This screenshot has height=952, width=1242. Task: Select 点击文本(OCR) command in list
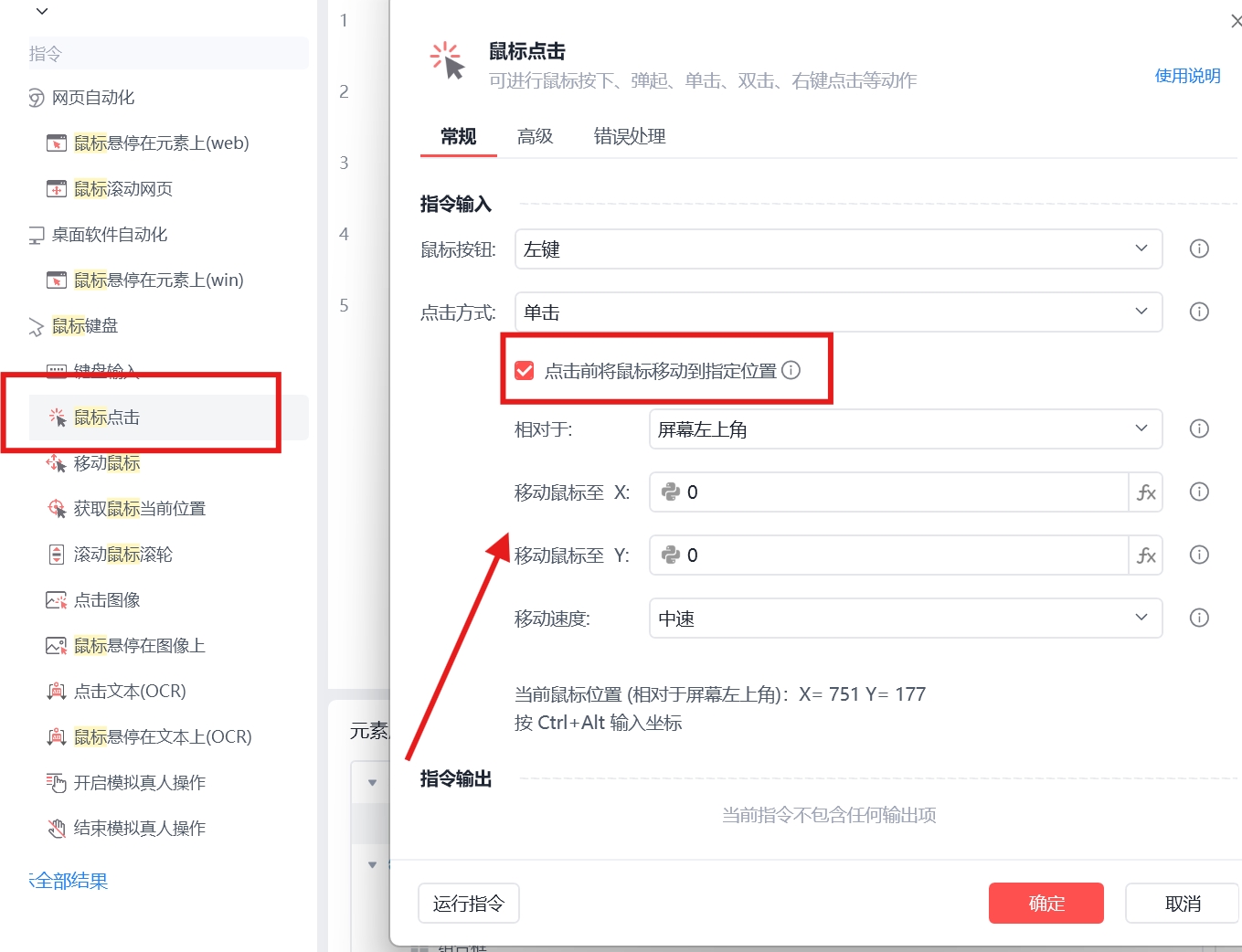tap(129, 692)
